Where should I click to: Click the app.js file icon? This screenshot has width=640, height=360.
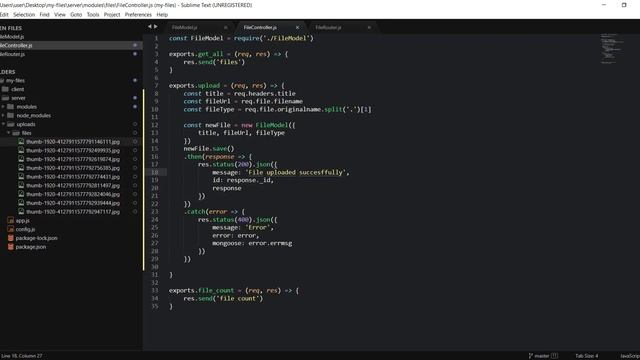tap(11, 220)
